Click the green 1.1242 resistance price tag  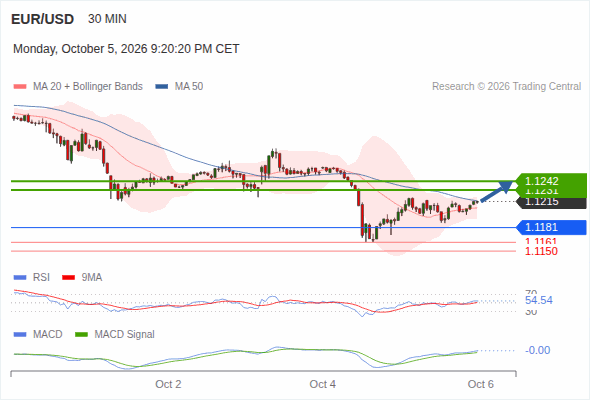click(552, 181)
